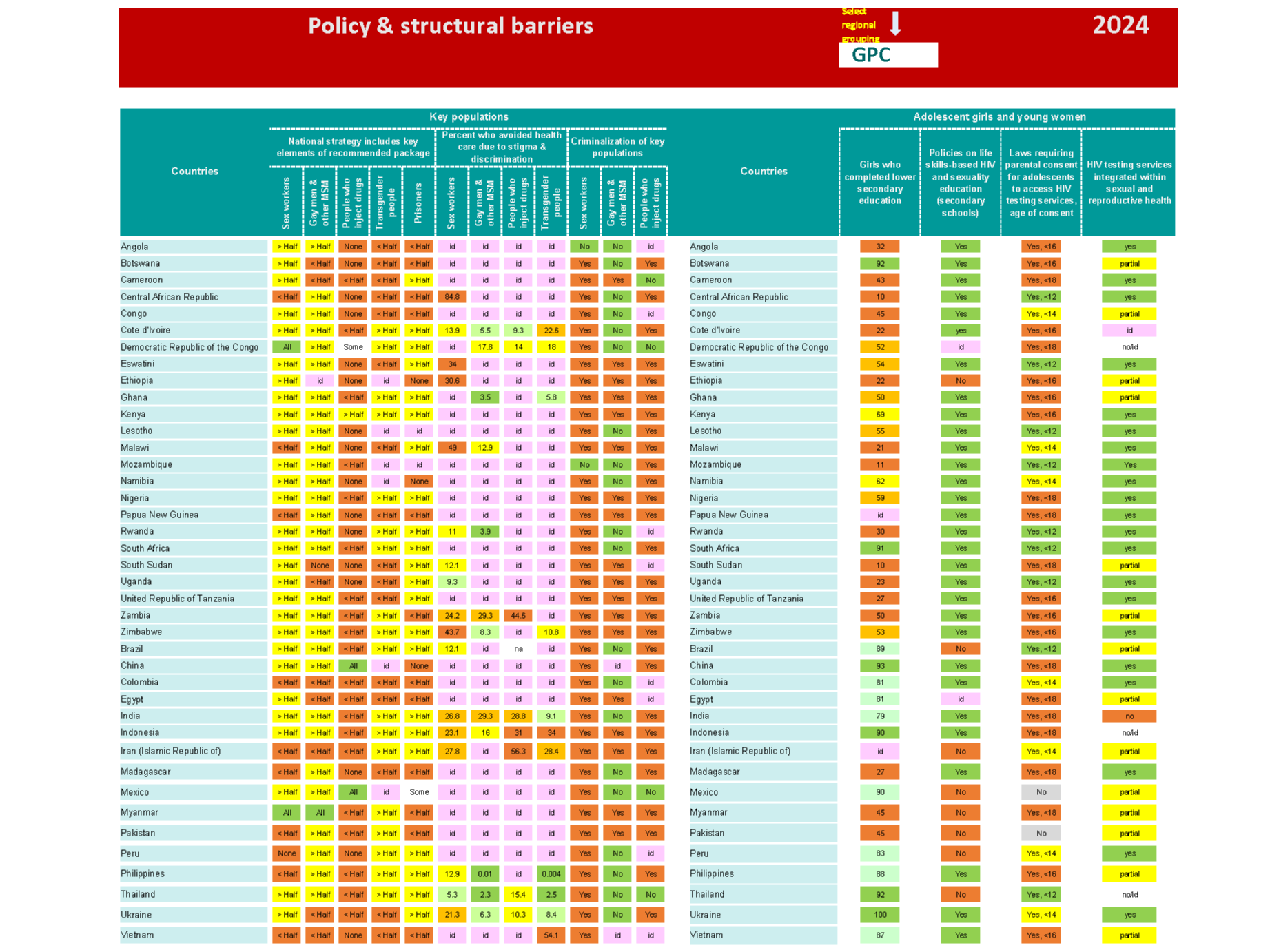This screenshot has width=1270, height=952.
Task: Click Thailand's 'no/id' cell
Action: (x=1129, y=895)
